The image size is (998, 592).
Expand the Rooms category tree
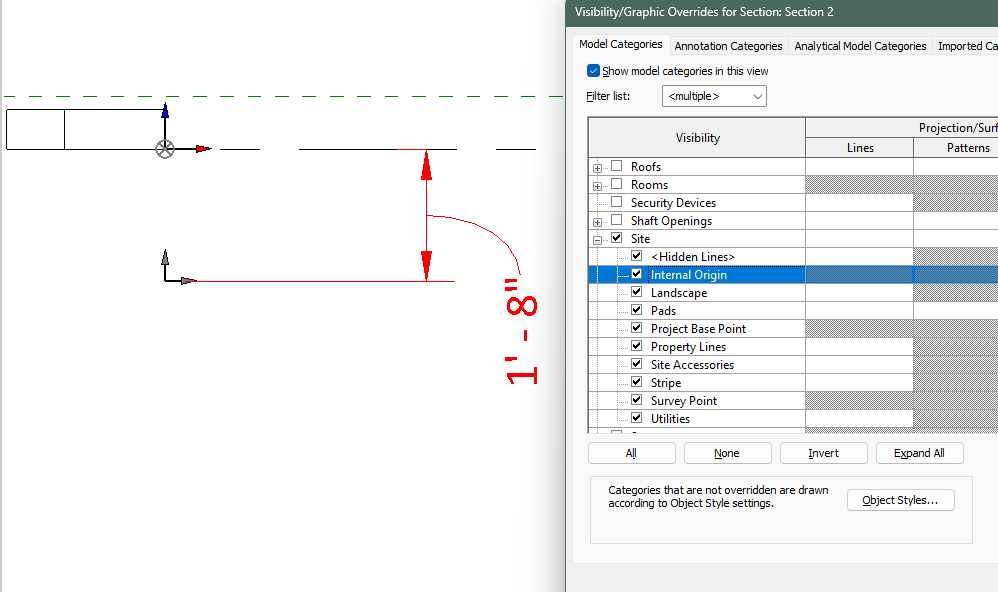click(x=597, y=184)
